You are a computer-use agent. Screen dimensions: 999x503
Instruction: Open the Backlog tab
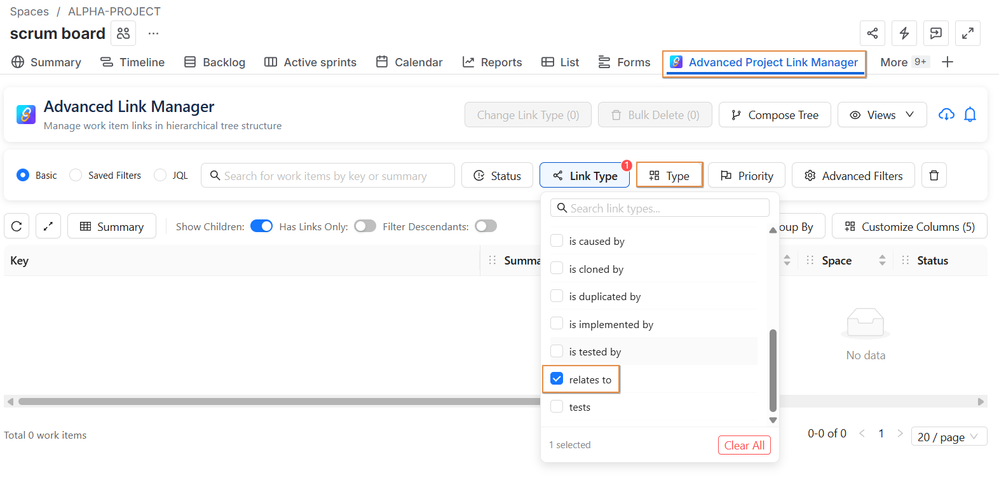(215, 62)
